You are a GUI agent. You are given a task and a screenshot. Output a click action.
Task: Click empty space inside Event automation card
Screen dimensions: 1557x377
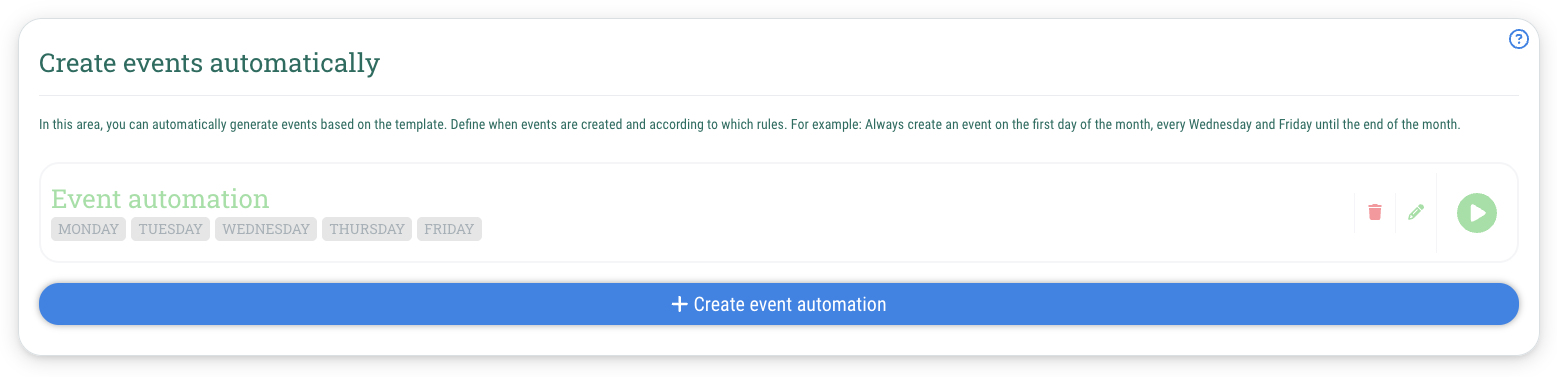(900, 213)
